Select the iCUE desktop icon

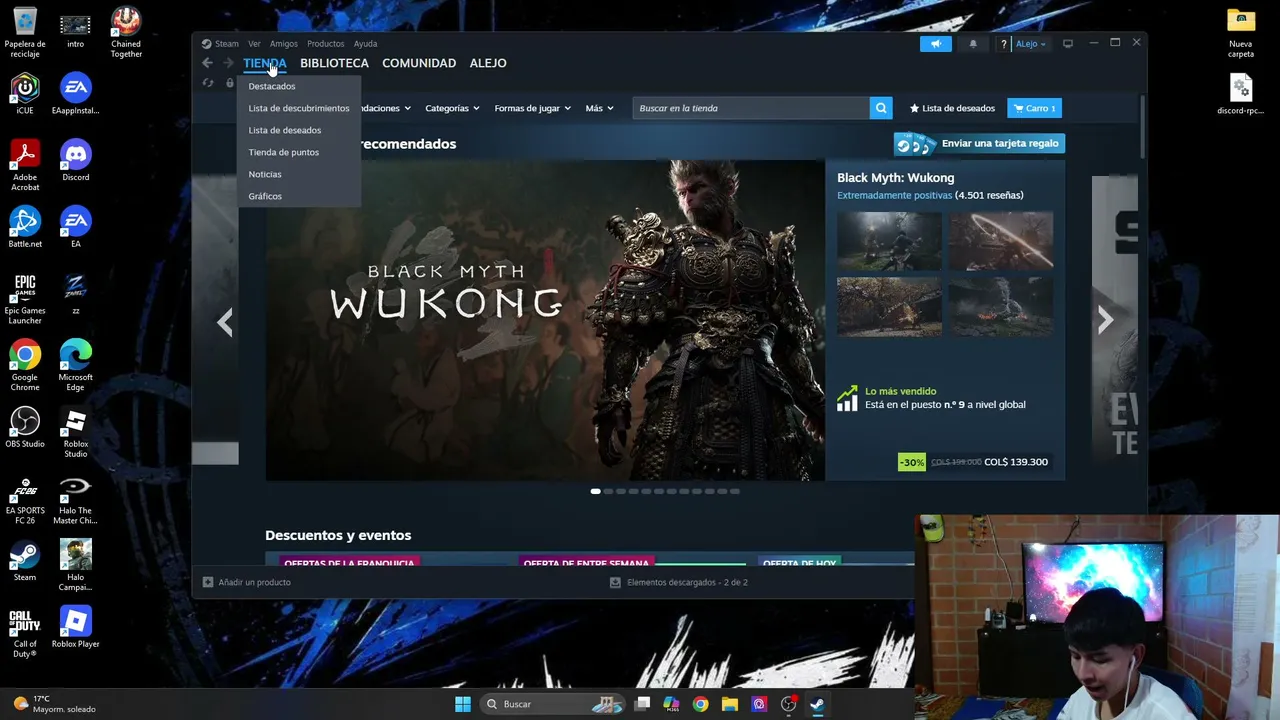[x=25, y=94]
